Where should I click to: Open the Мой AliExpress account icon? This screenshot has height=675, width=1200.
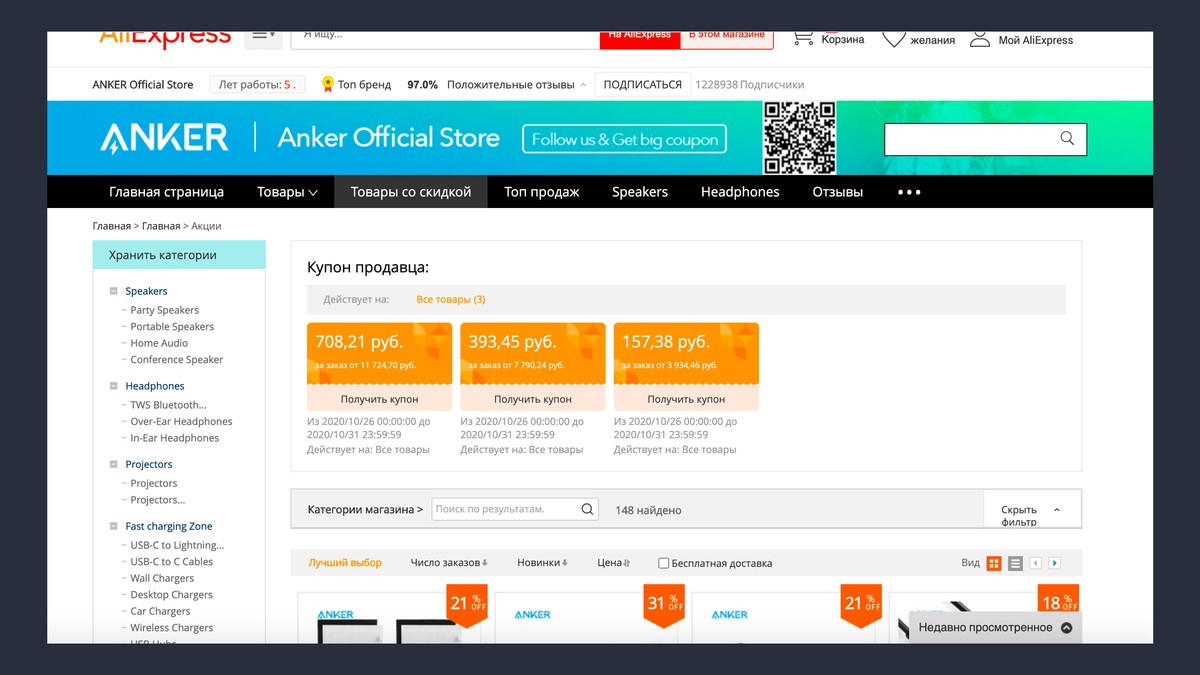[x=980, y=39]
